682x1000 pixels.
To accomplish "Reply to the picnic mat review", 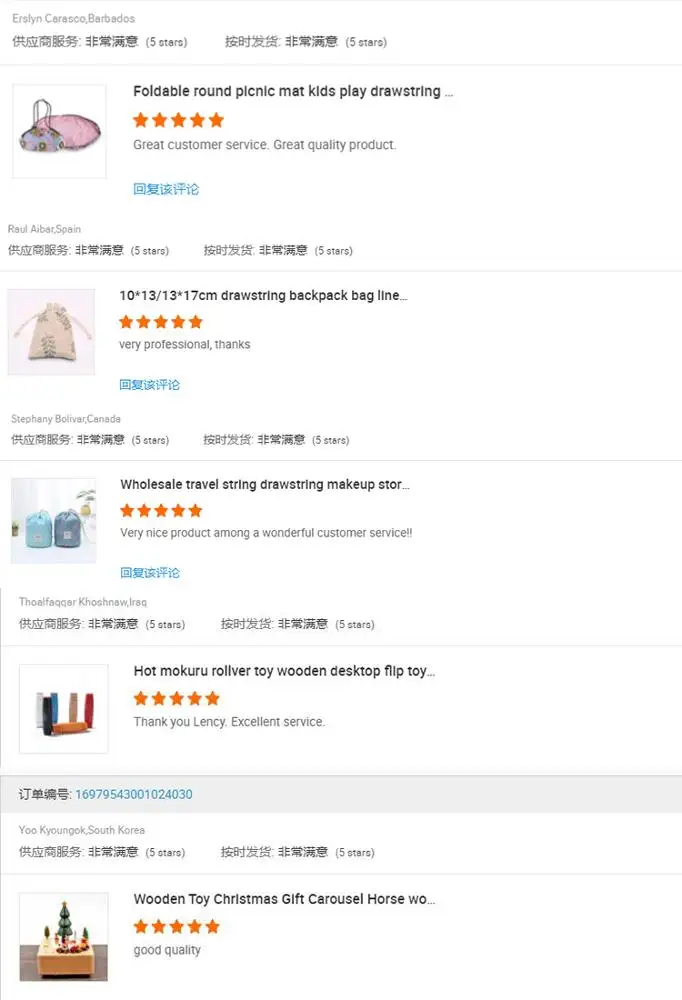I will click(x=166, y=189).
